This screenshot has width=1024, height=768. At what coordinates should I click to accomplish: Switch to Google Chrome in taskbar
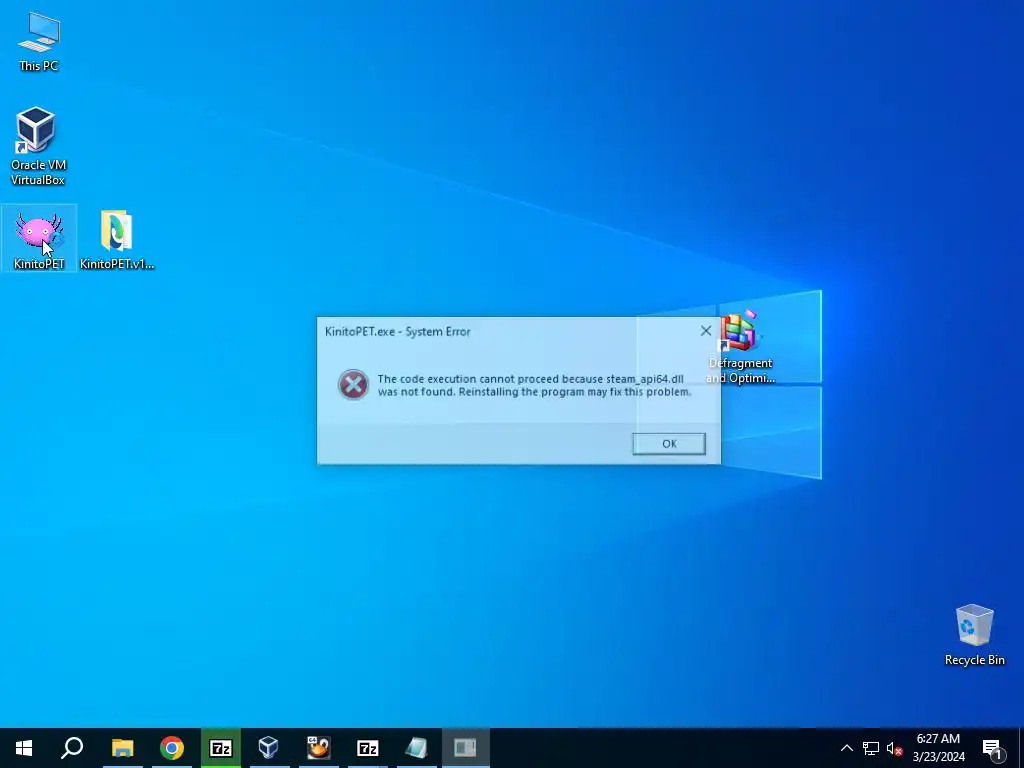[172, 748]
